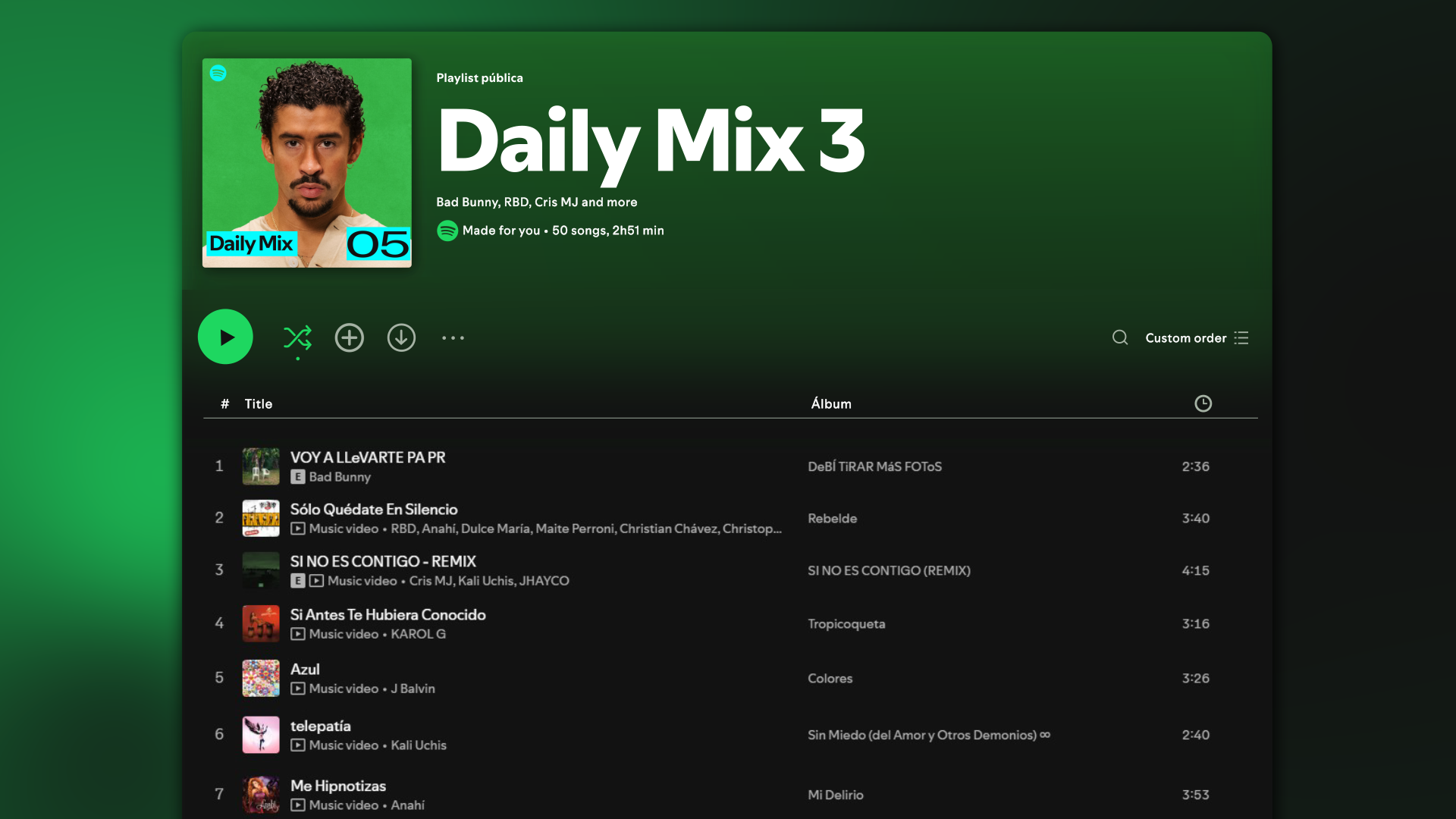Toggle shuffle mode on the playlist
This screenshot has width=1456, height=819.
(x=297, y=337)
